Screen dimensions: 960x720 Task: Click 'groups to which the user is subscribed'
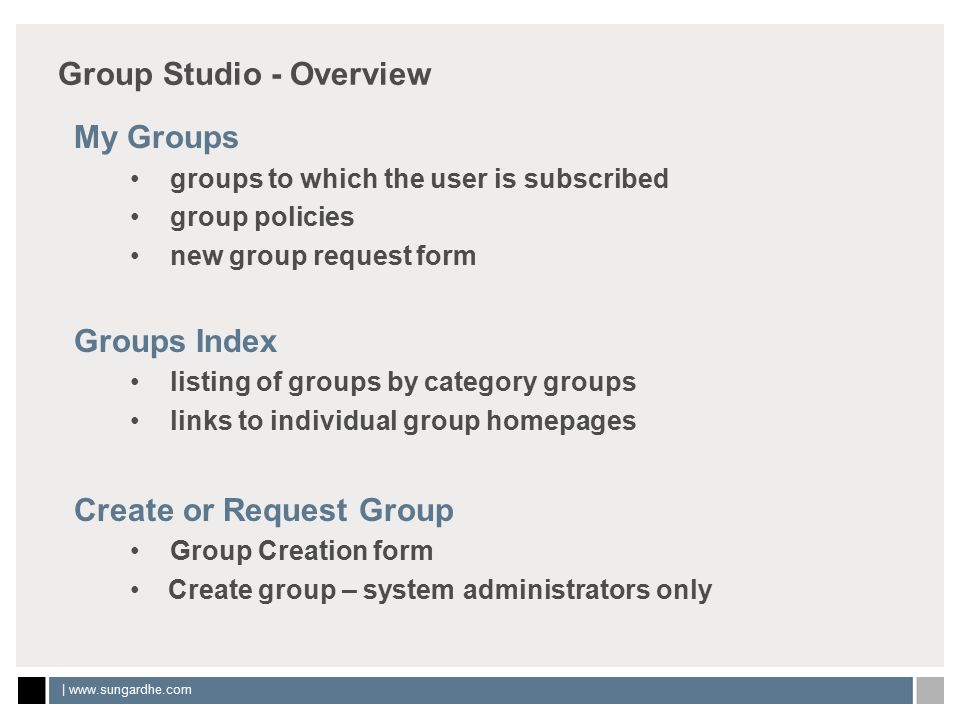pyautogui.click(x=419, y=179)
